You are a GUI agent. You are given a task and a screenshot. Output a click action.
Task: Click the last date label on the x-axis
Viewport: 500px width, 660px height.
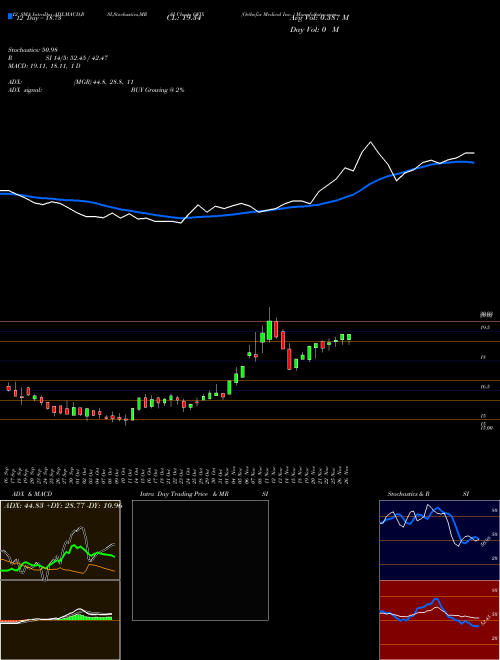(x=346, y=474)
